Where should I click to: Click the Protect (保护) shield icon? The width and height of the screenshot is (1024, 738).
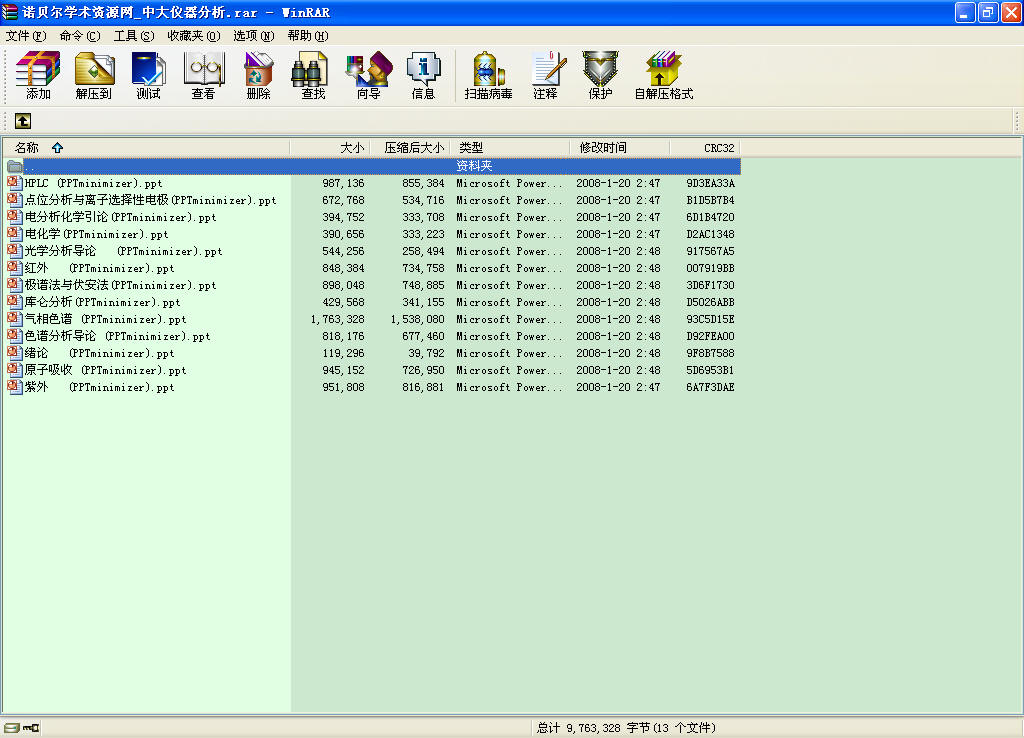coord(600,75)
